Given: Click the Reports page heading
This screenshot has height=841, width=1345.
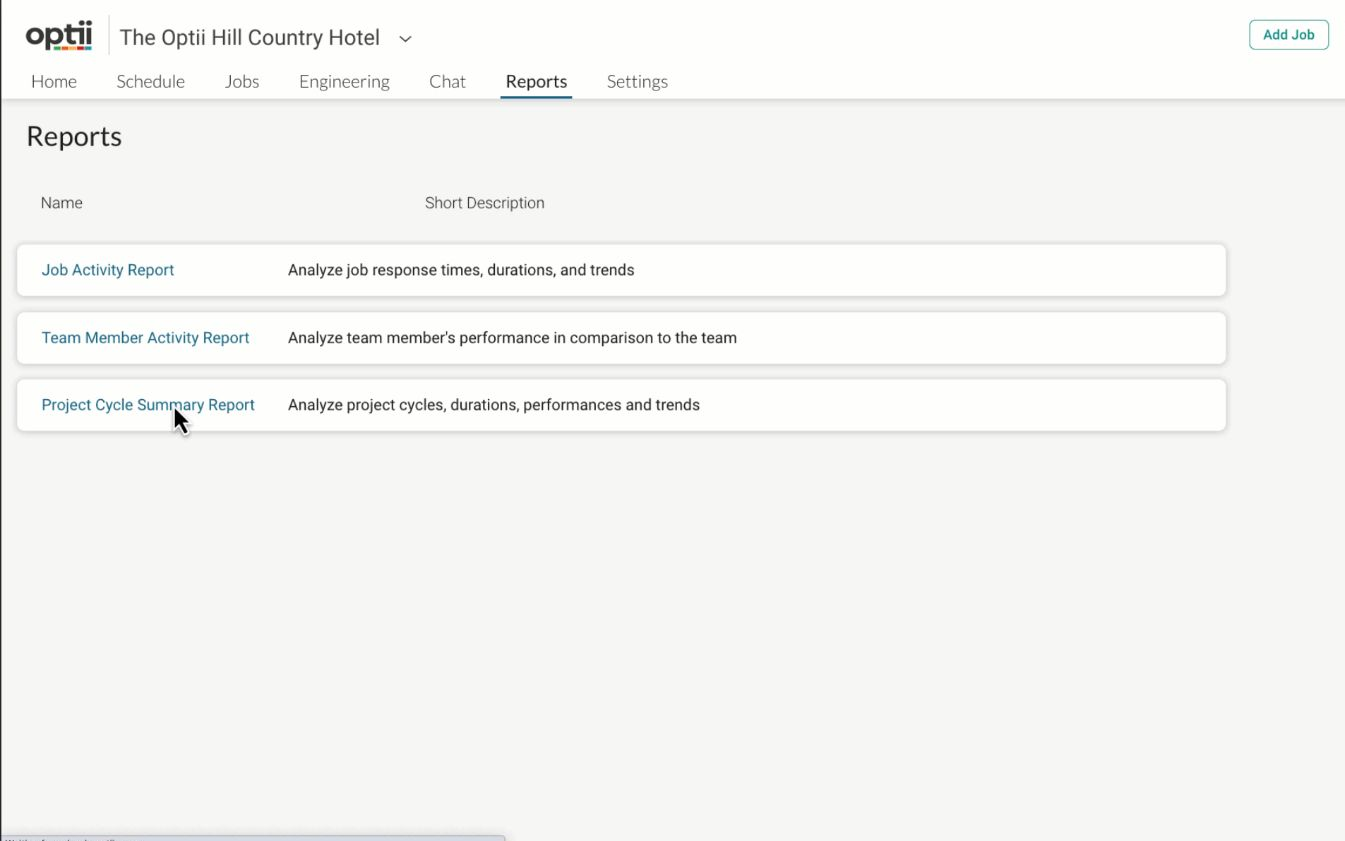Looking at the screenshot, I should (x=74, y=137).
